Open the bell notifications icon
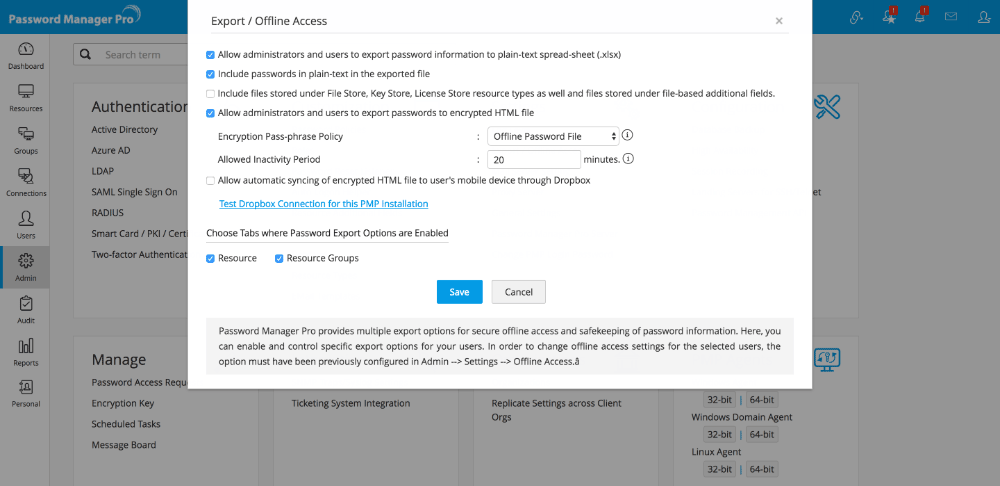The height and width of the screenshot is (486, 1000). click(x=920, y=17)
